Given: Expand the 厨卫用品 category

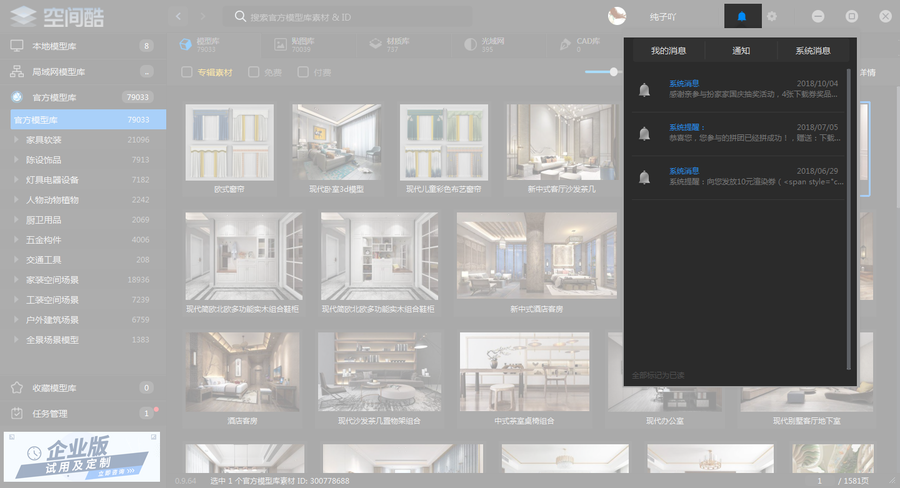Looking at the screenshot, I should pos(16,220).
